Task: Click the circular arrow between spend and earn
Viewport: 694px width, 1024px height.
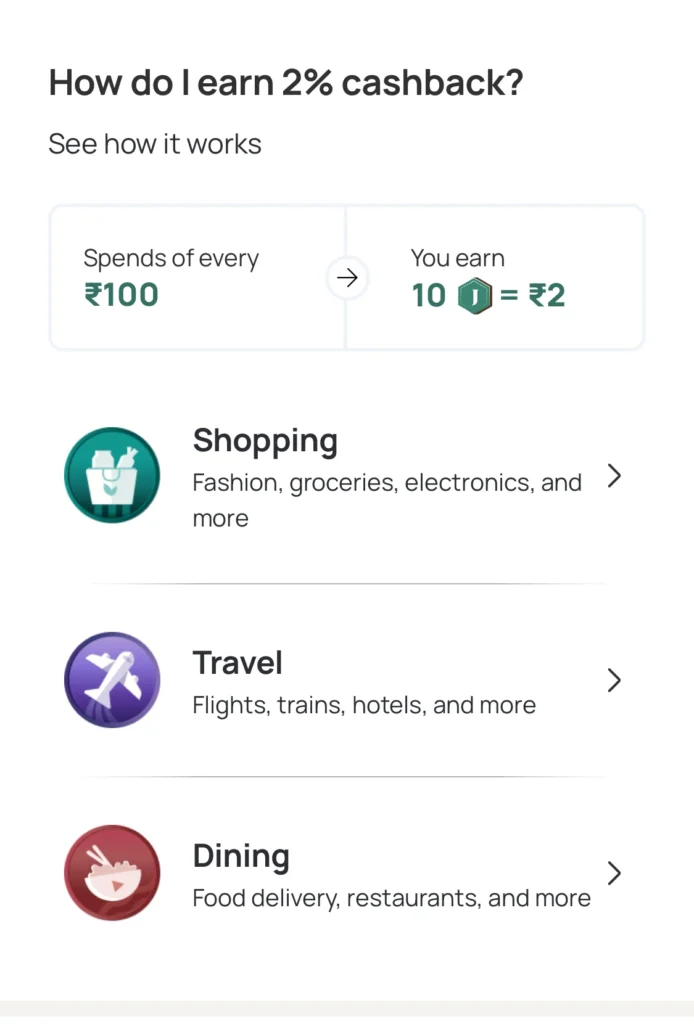Action: pos(347,278)
